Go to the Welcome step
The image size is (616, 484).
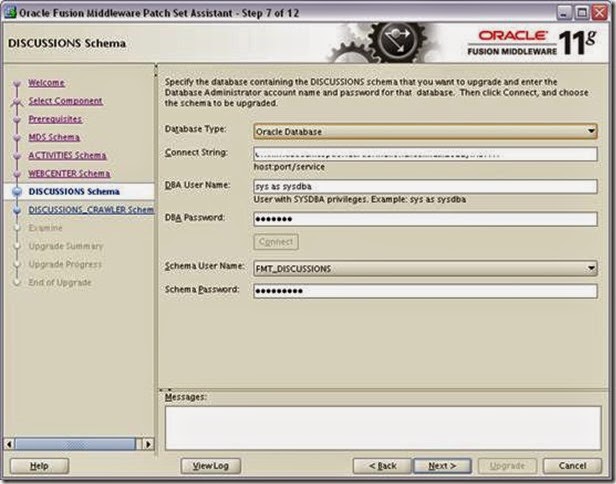(x=46, y=83)
